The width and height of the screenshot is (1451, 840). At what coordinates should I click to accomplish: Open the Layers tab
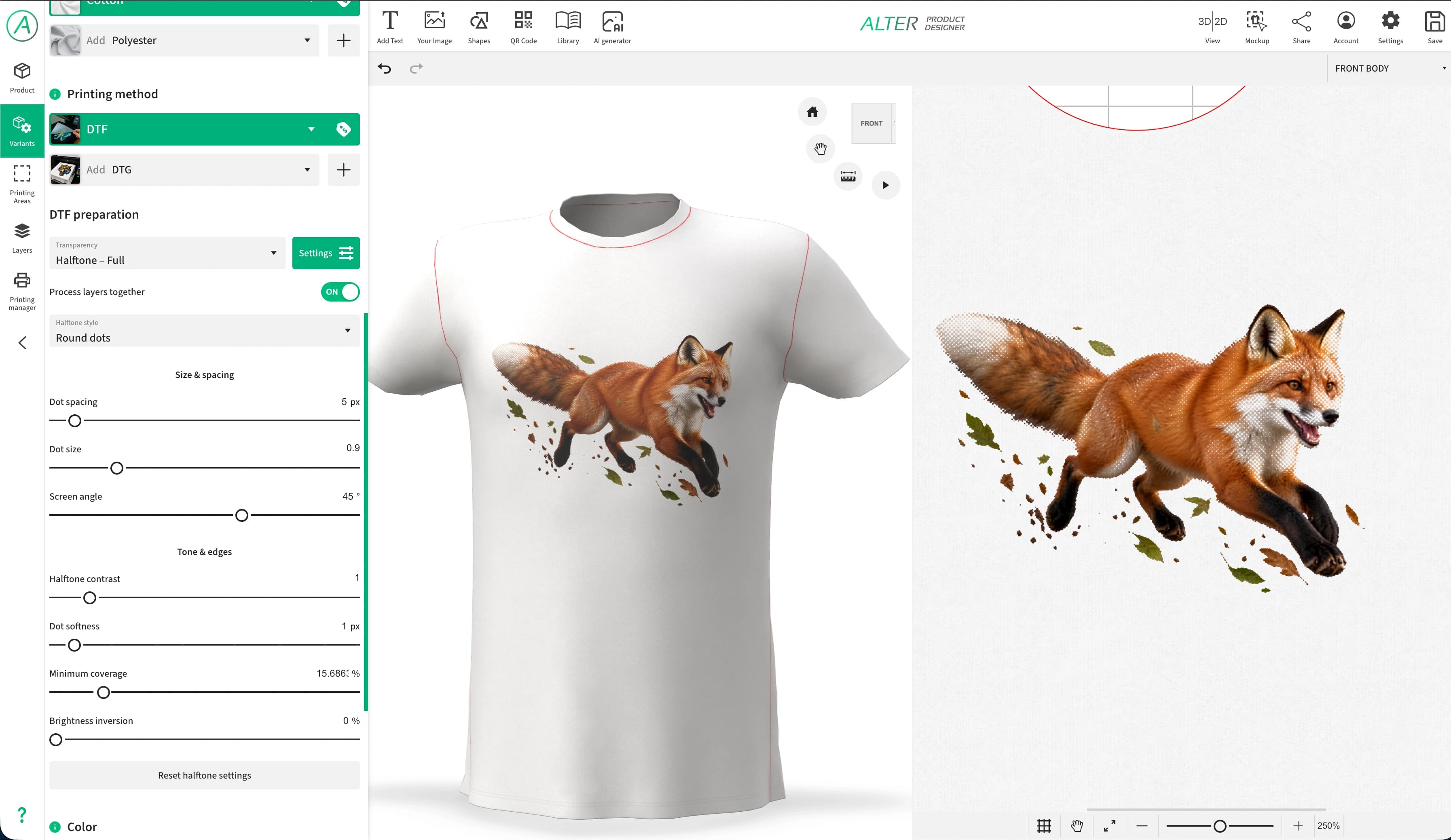(x=22, y=238)
